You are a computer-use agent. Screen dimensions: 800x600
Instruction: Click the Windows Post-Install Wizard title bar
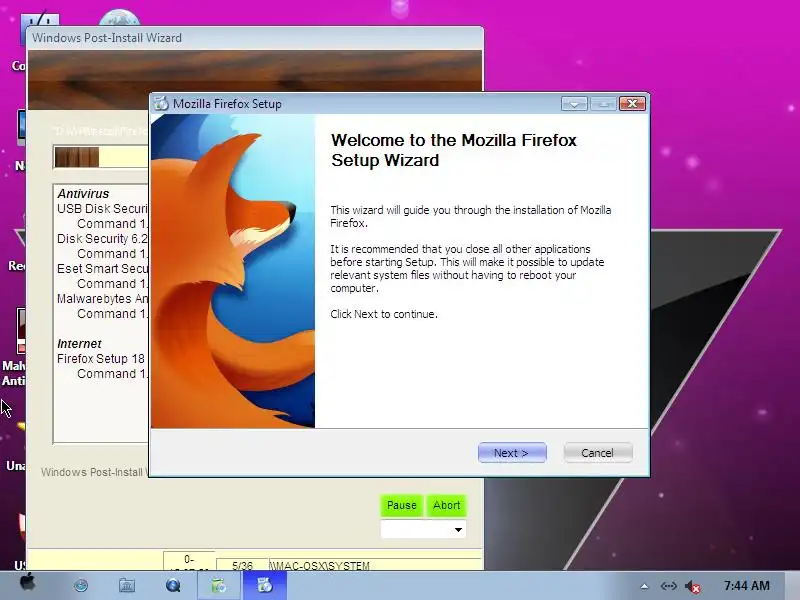(x=255, y=38)
